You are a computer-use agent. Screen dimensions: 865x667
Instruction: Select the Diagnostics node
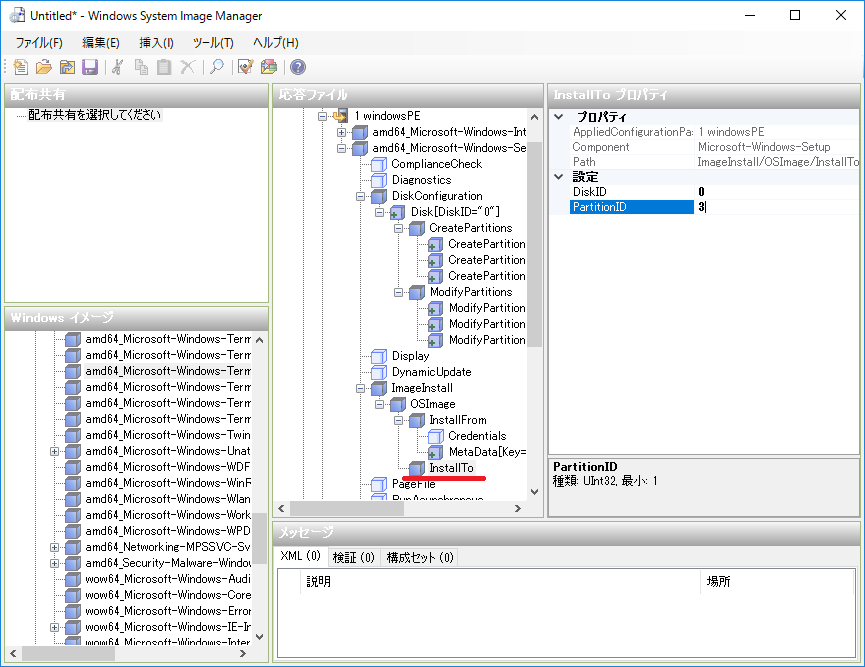tap(421, 180)
